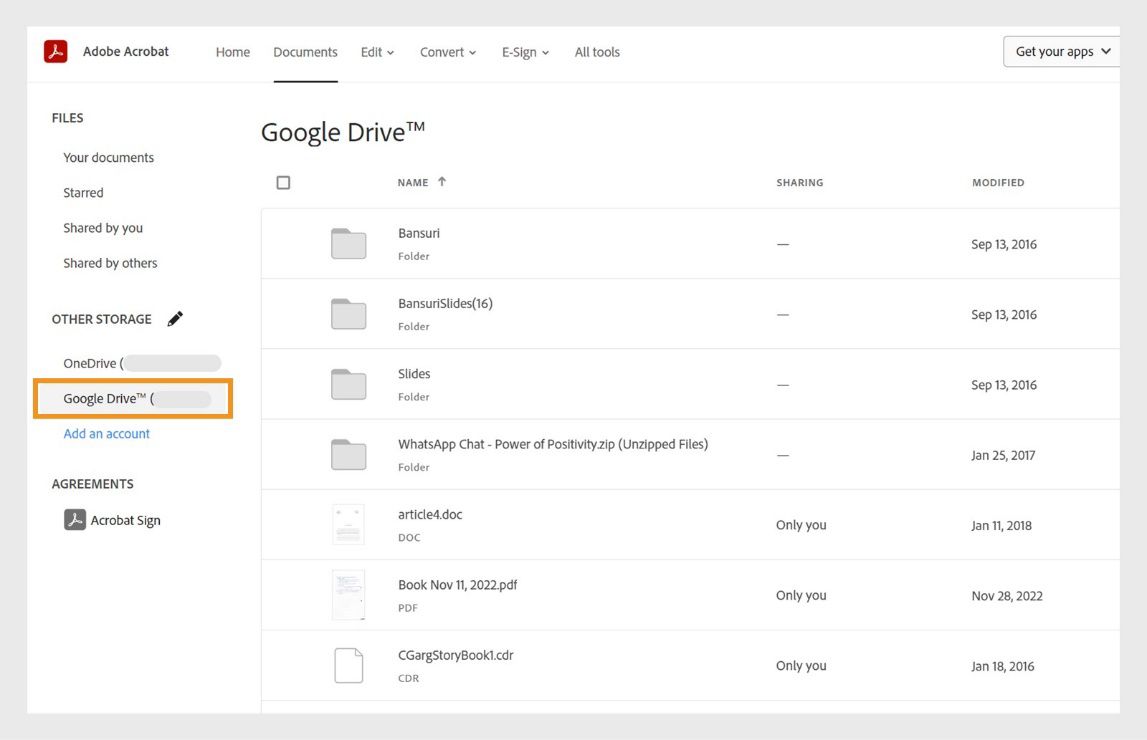Expand the E-Sign dropdown menu
The image size is (1147, 740).
pyautogui.click(x=525, y=51)
